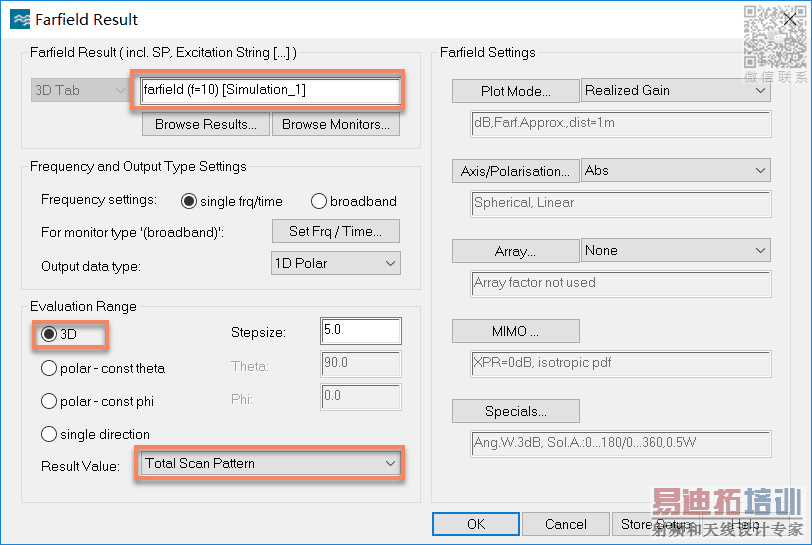Image resolution: width=812 pixels, height=545 pixels.
Task: Click the Plot Mode... button
Action: (x=515, y=91)
